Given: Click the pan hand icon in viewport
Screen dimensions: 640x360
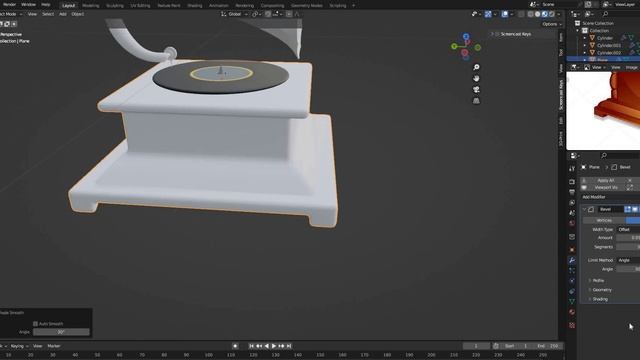Looking at the screenshot, I should pyautogui.click(x=476, y=78).
